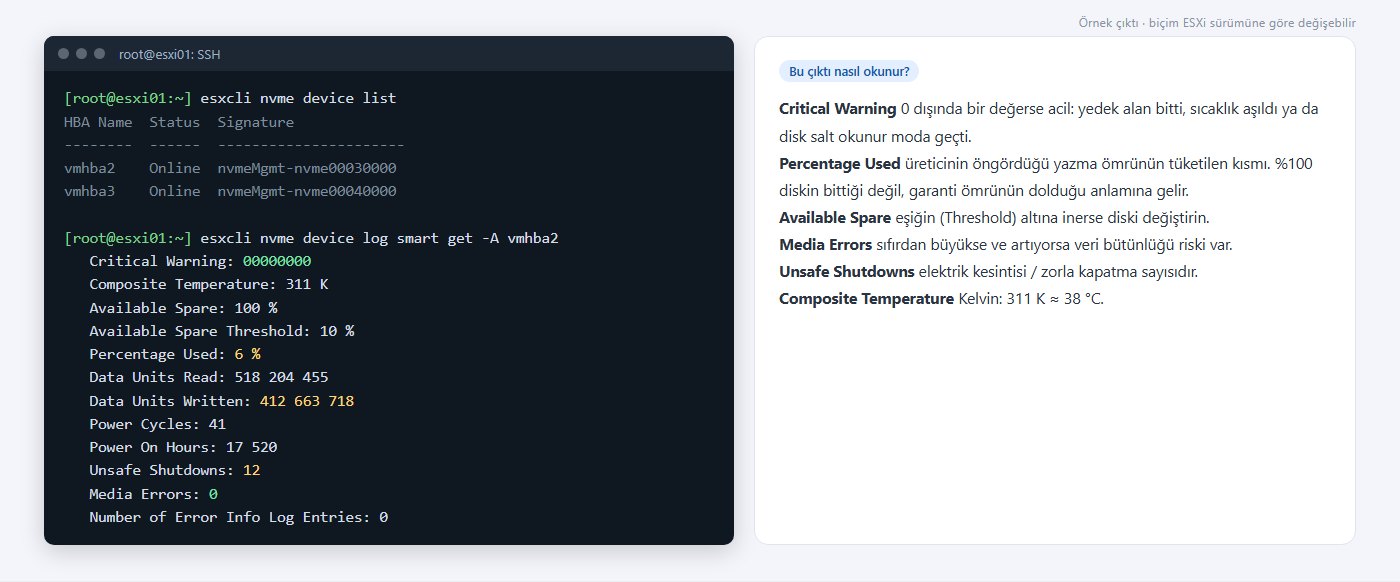Click the bold 'Available Spare' explanation term
1400x582 pixels.
coord(834,217)
